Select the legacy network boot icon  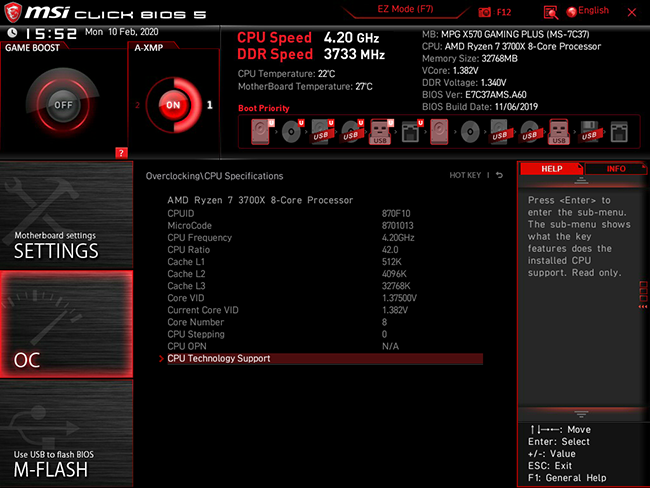(x=619, y=132)
